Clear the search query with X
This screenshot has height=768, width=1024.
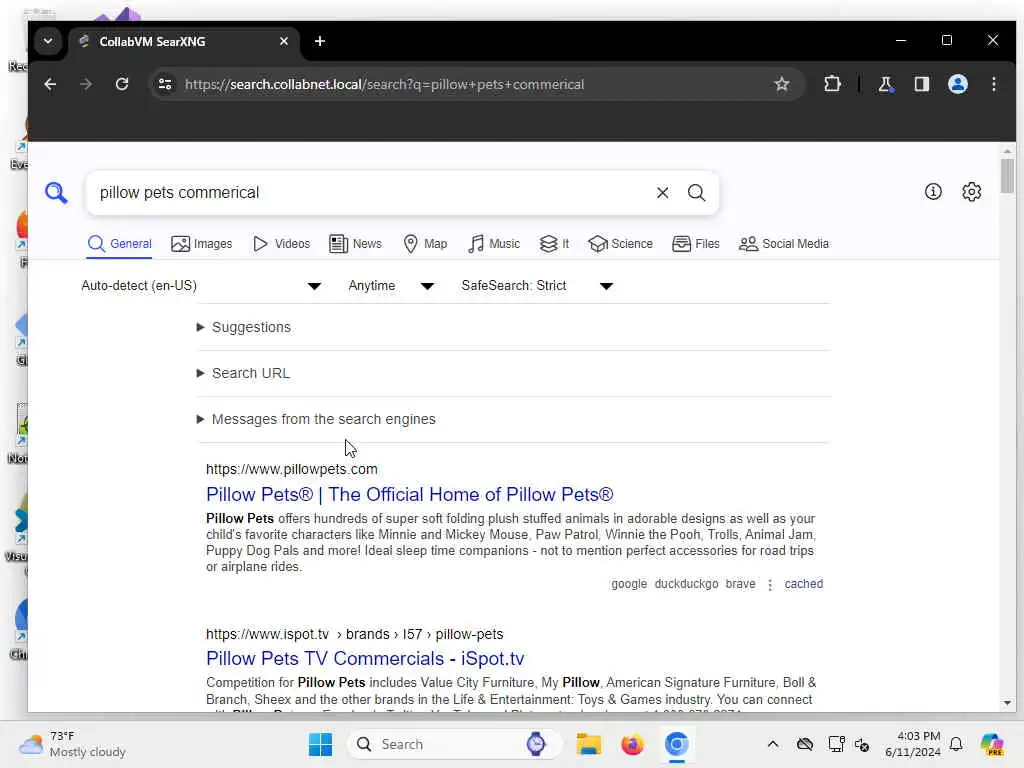pyautogui.click(x=662, y=193)
